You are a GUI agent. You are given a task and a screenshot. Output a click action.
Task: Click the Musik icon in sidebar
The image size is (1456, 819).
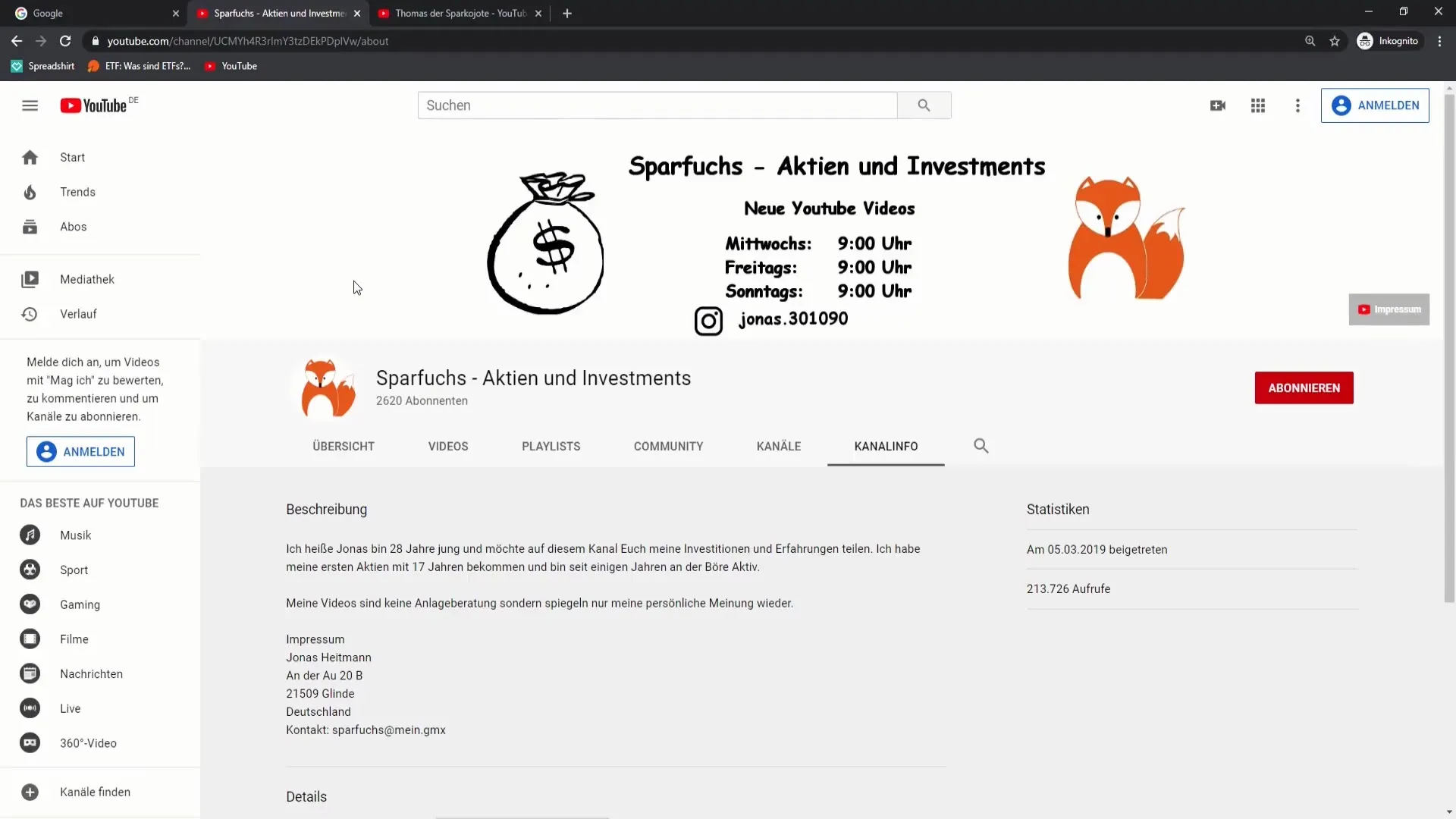(x=30, y=535)
